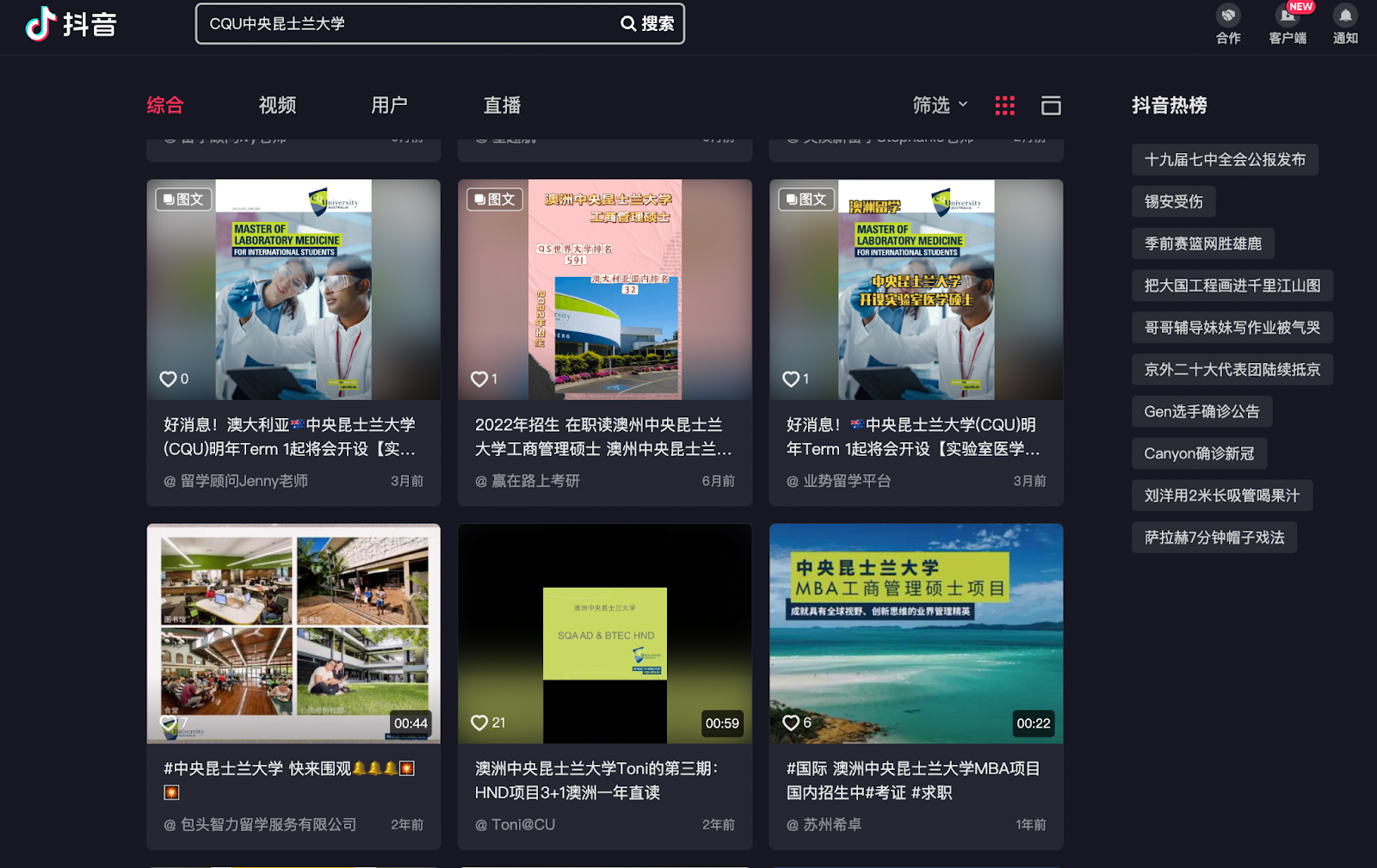Open Jenny老师's Laboratory Medicine post thumbnail

click(x=293, y=289)
